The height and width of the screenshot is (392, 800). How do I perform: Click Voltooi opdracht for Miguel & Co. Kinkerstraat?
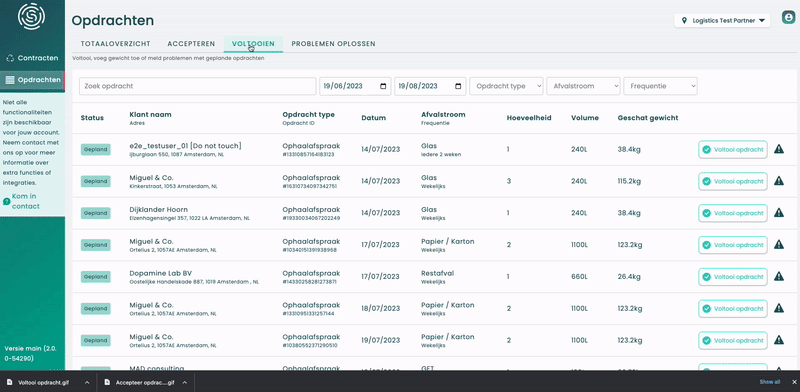733,181
